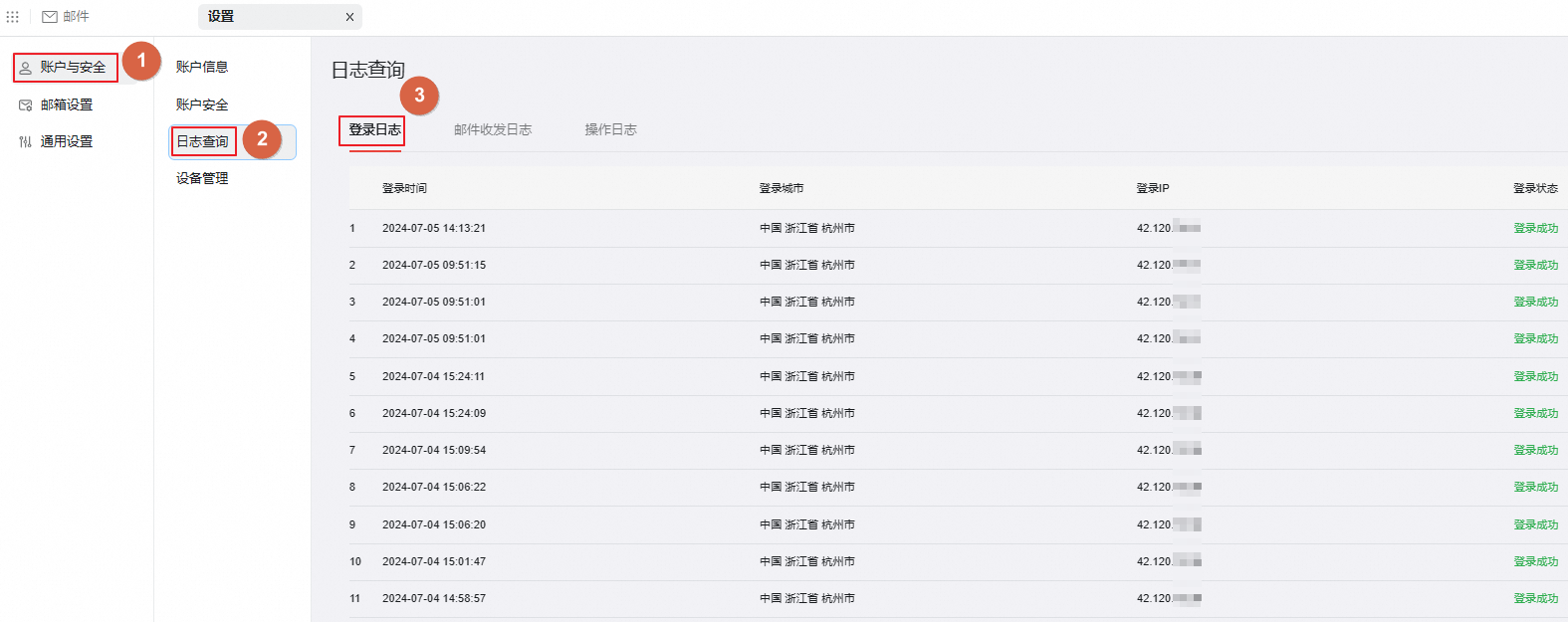
Task: Select the 登录日志 tab
Action: 374,129
